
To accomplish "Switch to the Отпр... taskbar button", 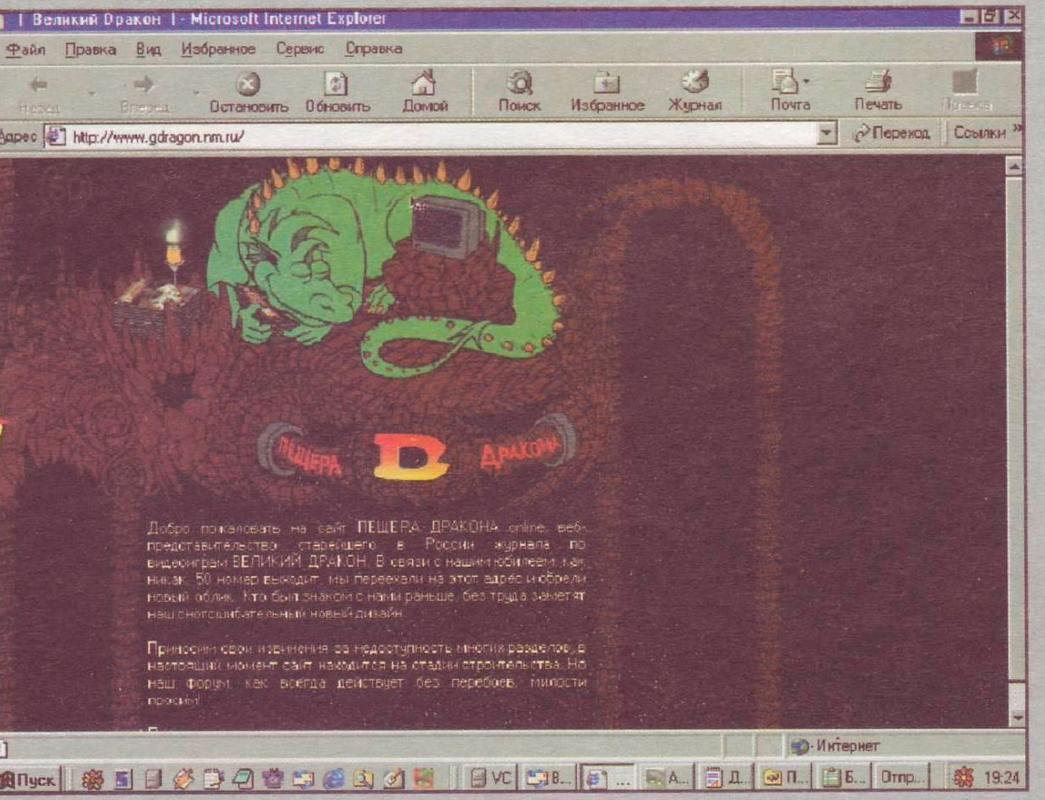I will click(903, 777).
